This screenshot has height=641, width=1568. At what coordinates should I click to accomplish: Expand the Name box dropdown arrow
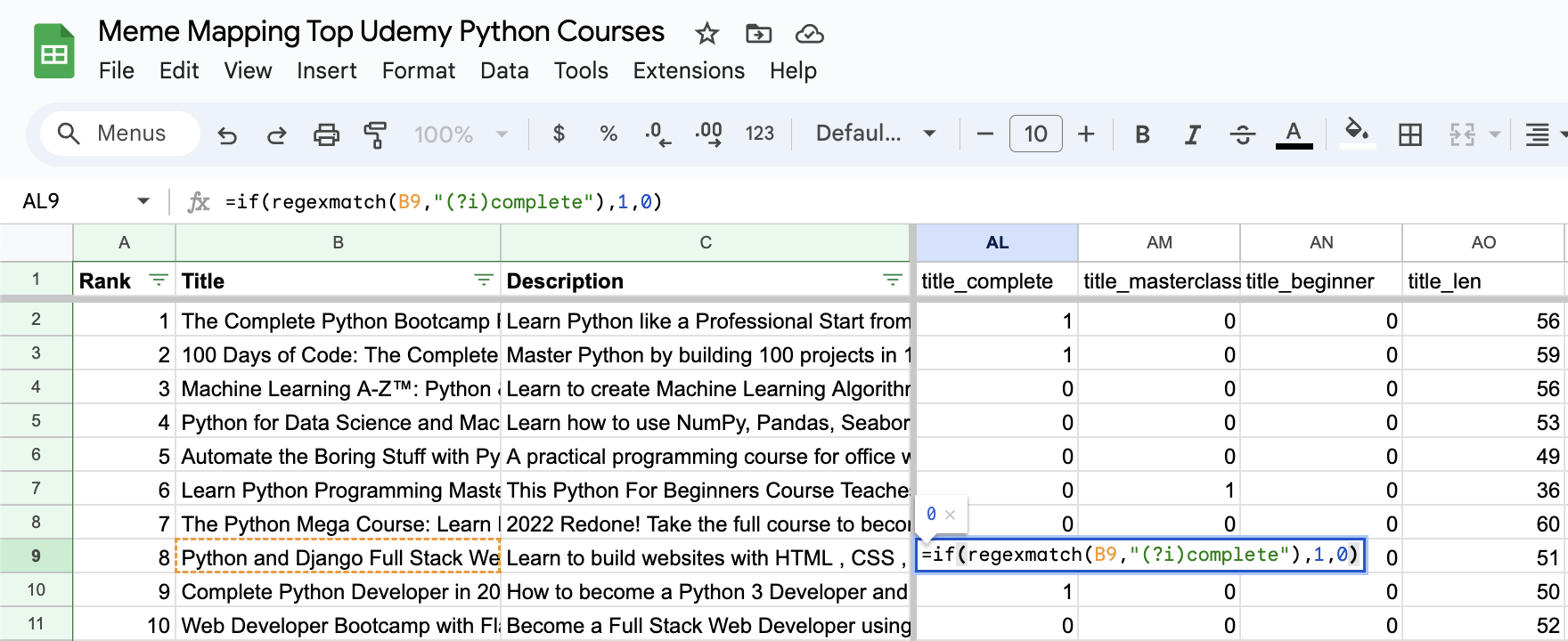(143, 201)
